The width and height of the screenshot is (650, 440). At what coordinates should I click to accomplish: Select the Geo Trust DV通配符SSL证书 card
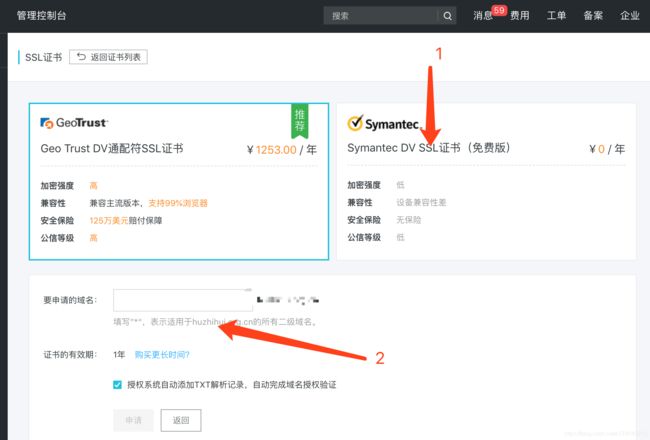pos(179,182)
